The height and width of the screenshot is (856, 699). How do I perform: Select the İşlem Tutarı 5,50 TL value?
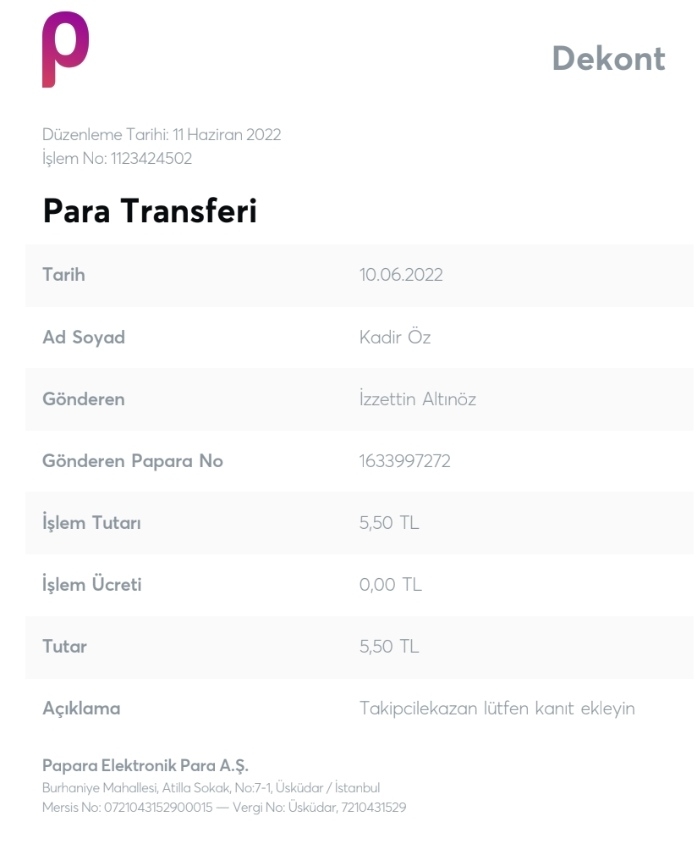389,522
